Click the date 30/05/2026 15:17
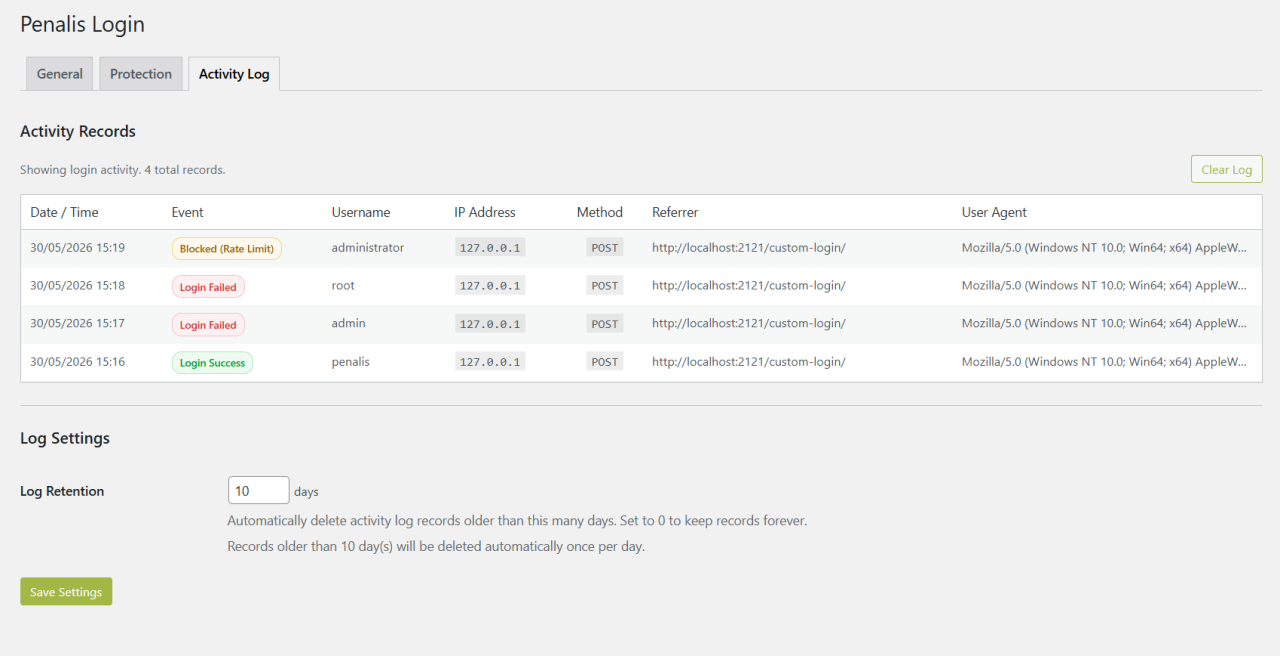Viewport: 1280px width, 656px height. tap(78, 323)
